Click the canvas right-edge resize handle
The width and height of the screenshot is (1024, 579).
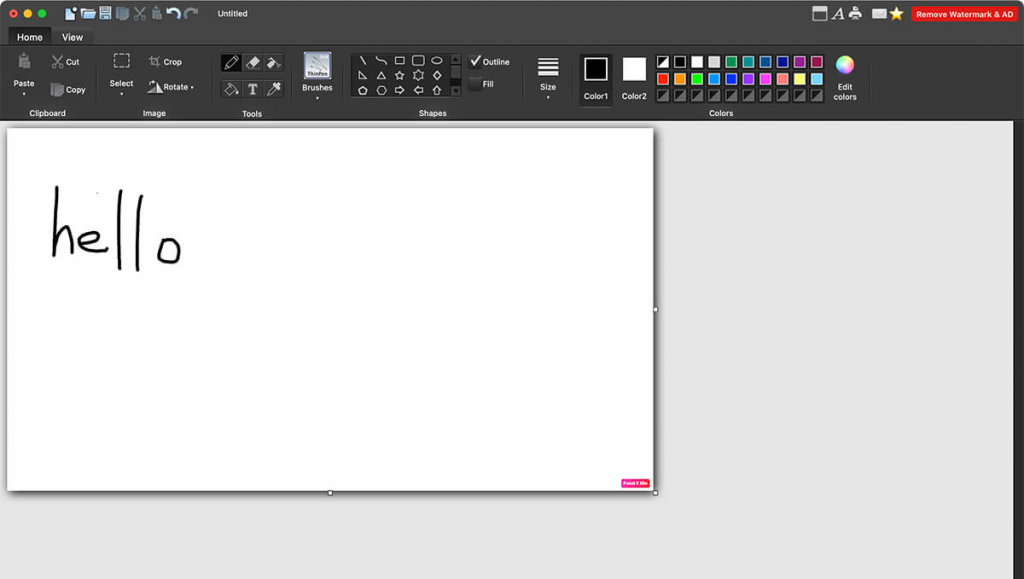pyautogui.click(x=656, y=309)
